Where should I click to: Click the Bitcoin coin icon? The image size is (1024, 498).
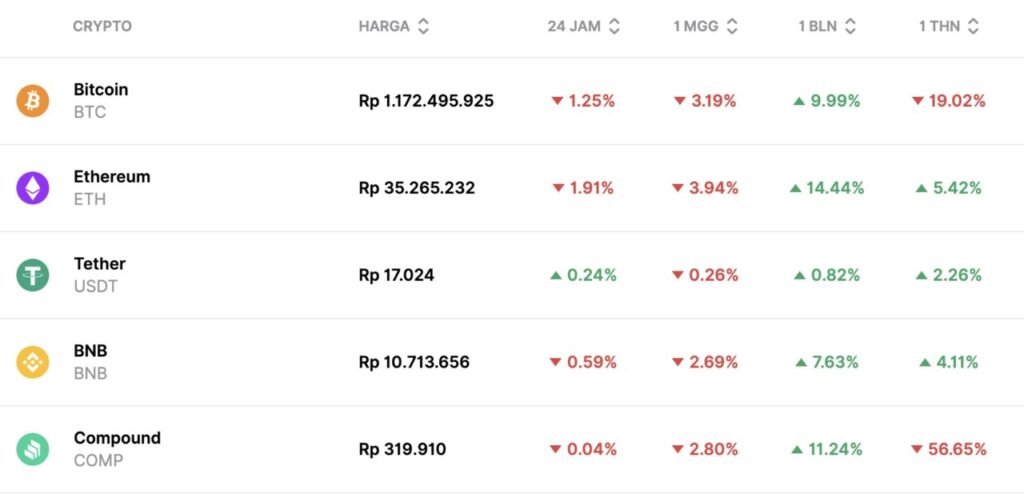point(32,101)
